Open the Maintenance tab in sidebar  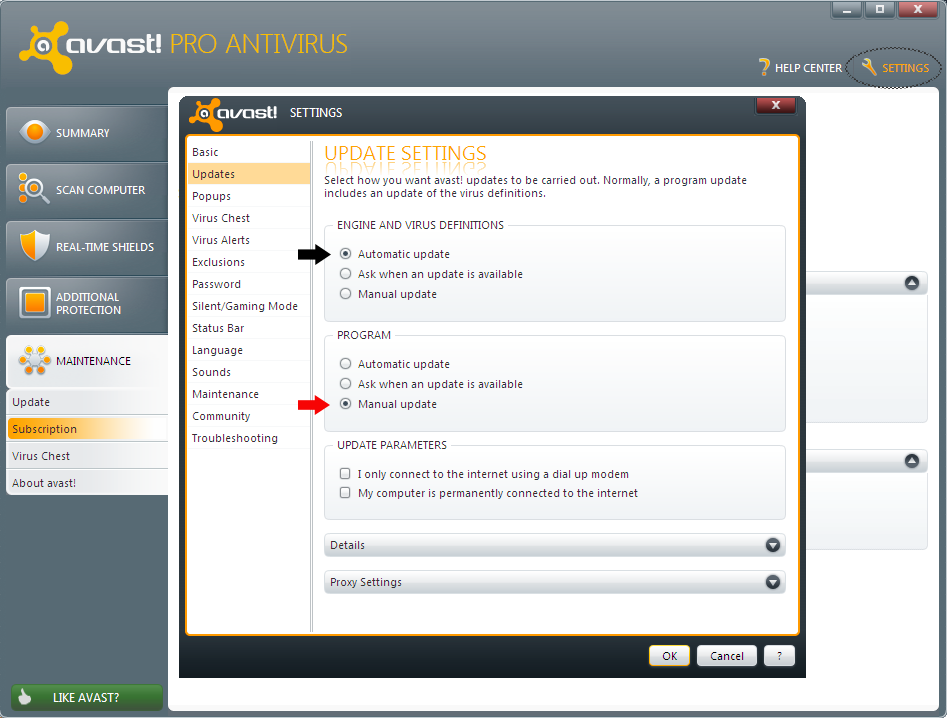click(x=87, y=361)
